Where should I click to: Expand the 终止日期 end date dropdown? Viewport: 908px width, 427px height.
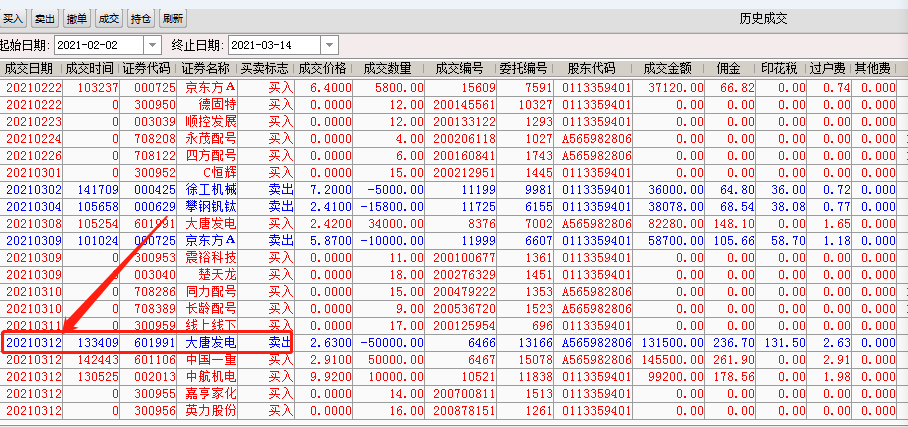point(328,45)
